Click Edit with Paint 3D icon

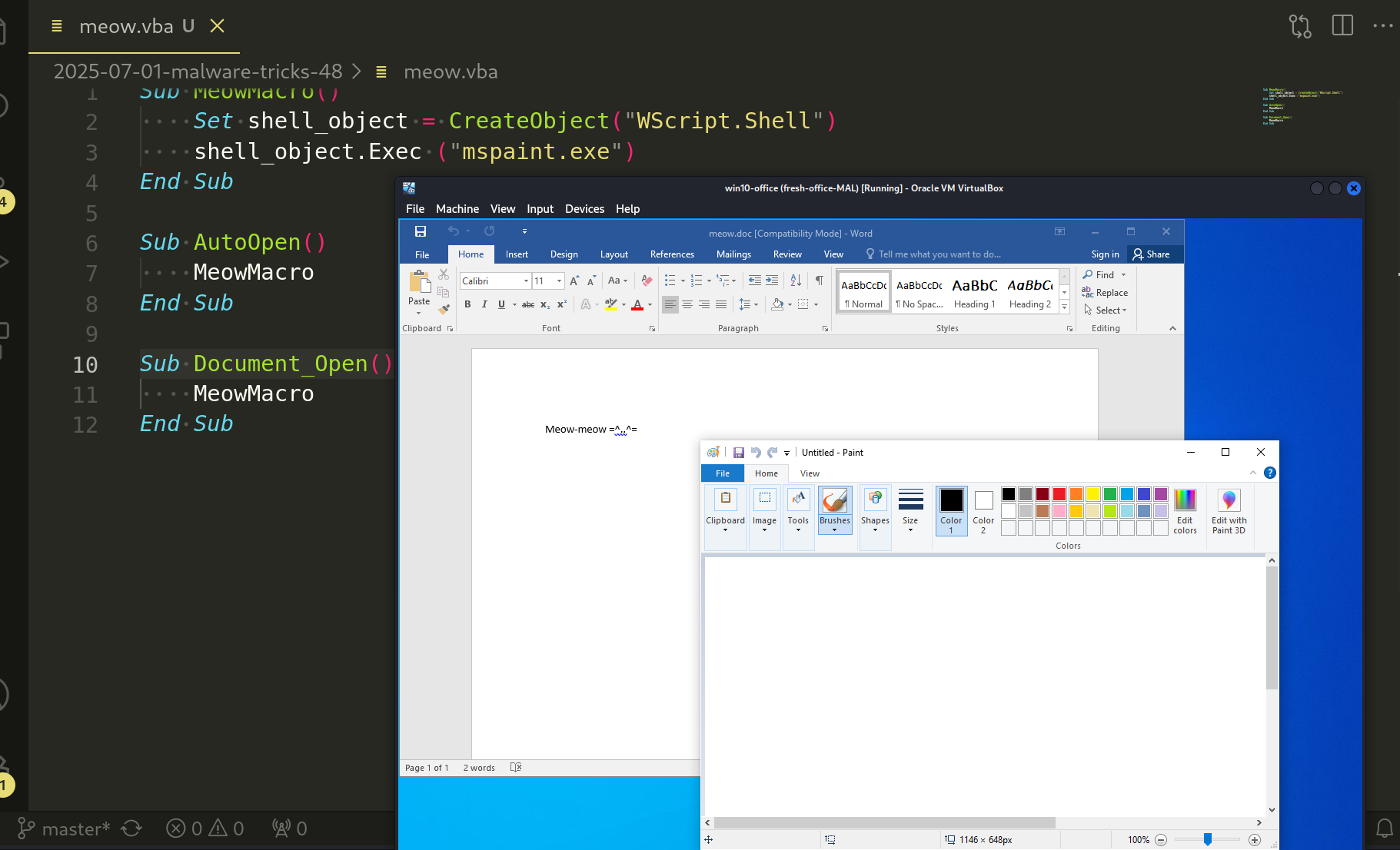coord(1229,511)
